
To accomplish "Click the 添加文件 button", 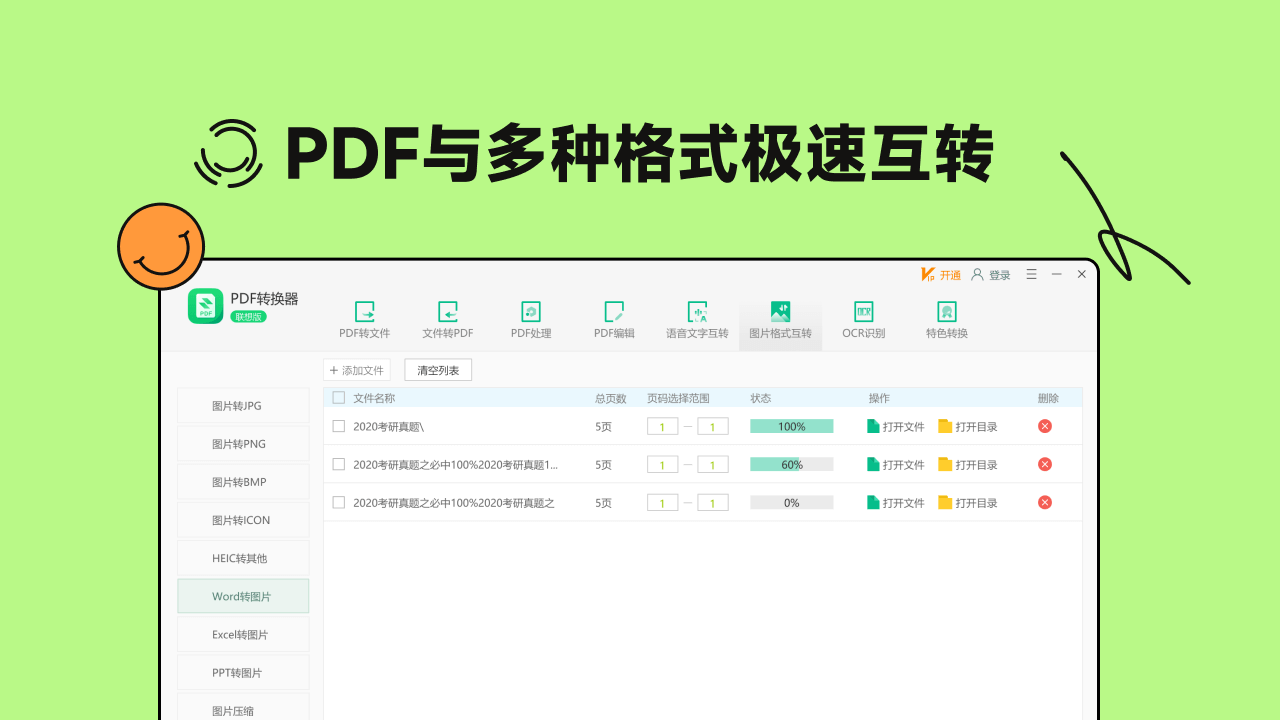I will tap(357, 369).
